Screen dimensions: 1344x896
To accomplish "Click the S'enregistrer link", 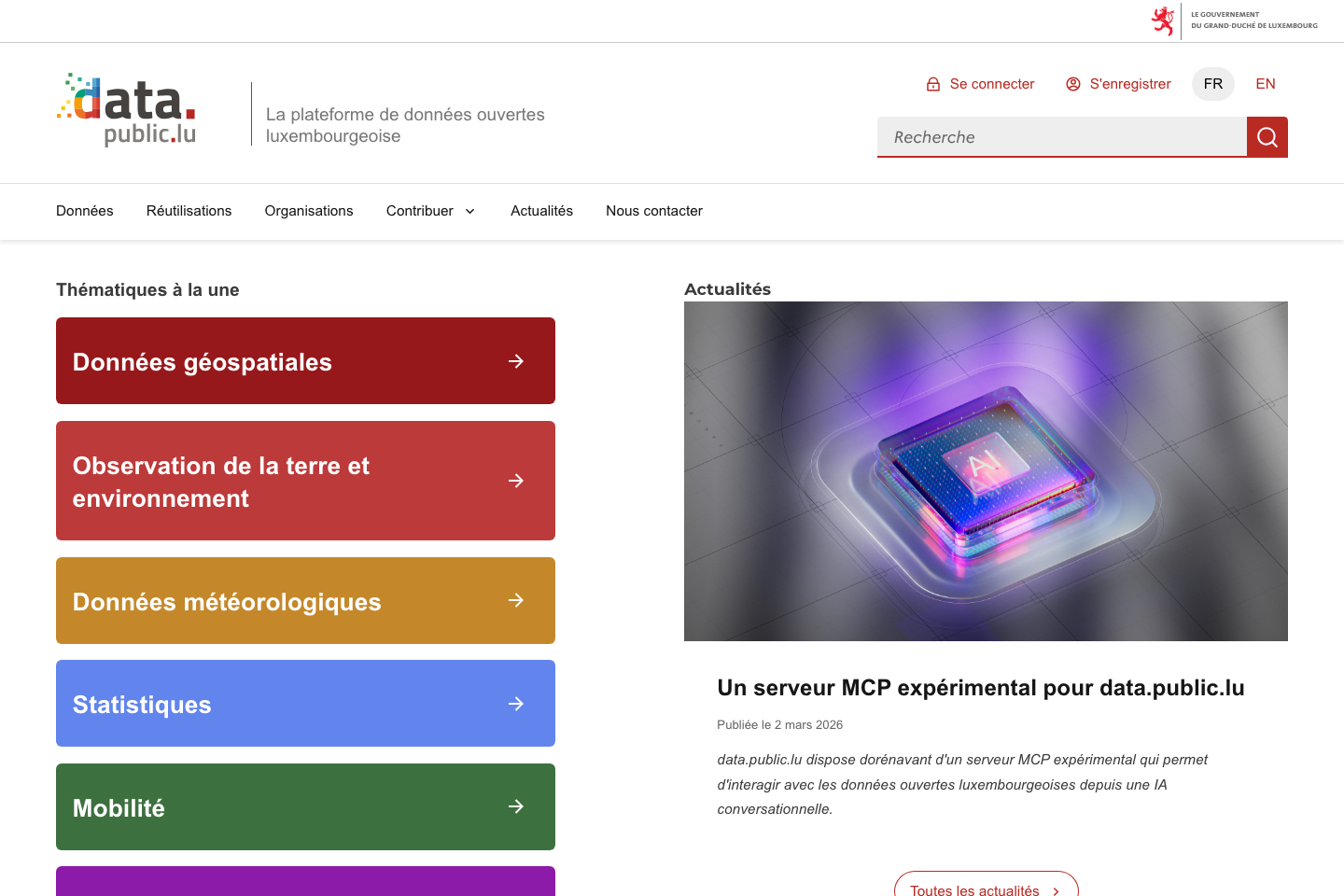I will pyautogui.click(x=1129, y=84).
